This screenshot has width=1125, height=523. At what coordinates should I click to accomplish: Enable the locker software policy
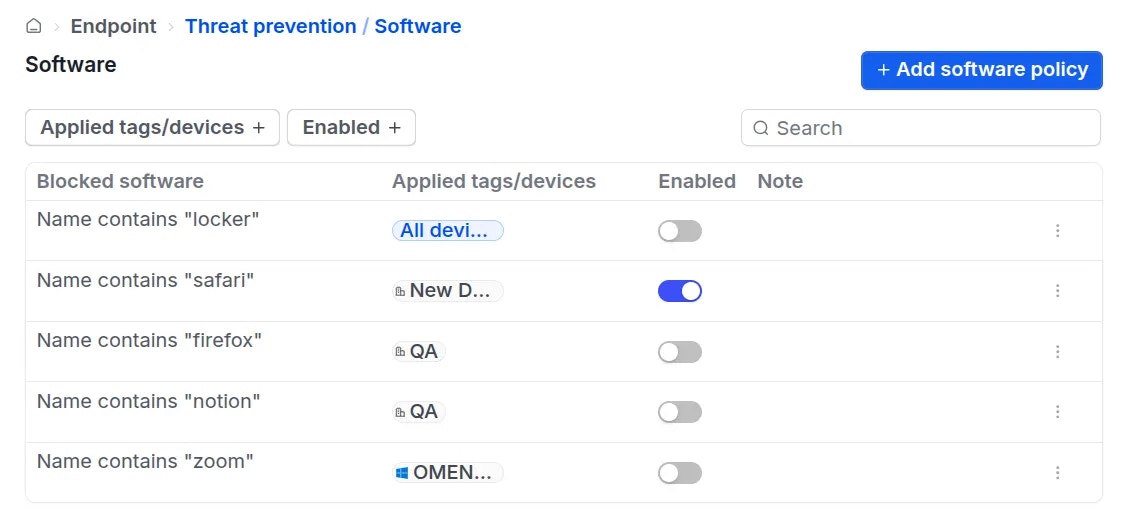click(x=680, y=231)
